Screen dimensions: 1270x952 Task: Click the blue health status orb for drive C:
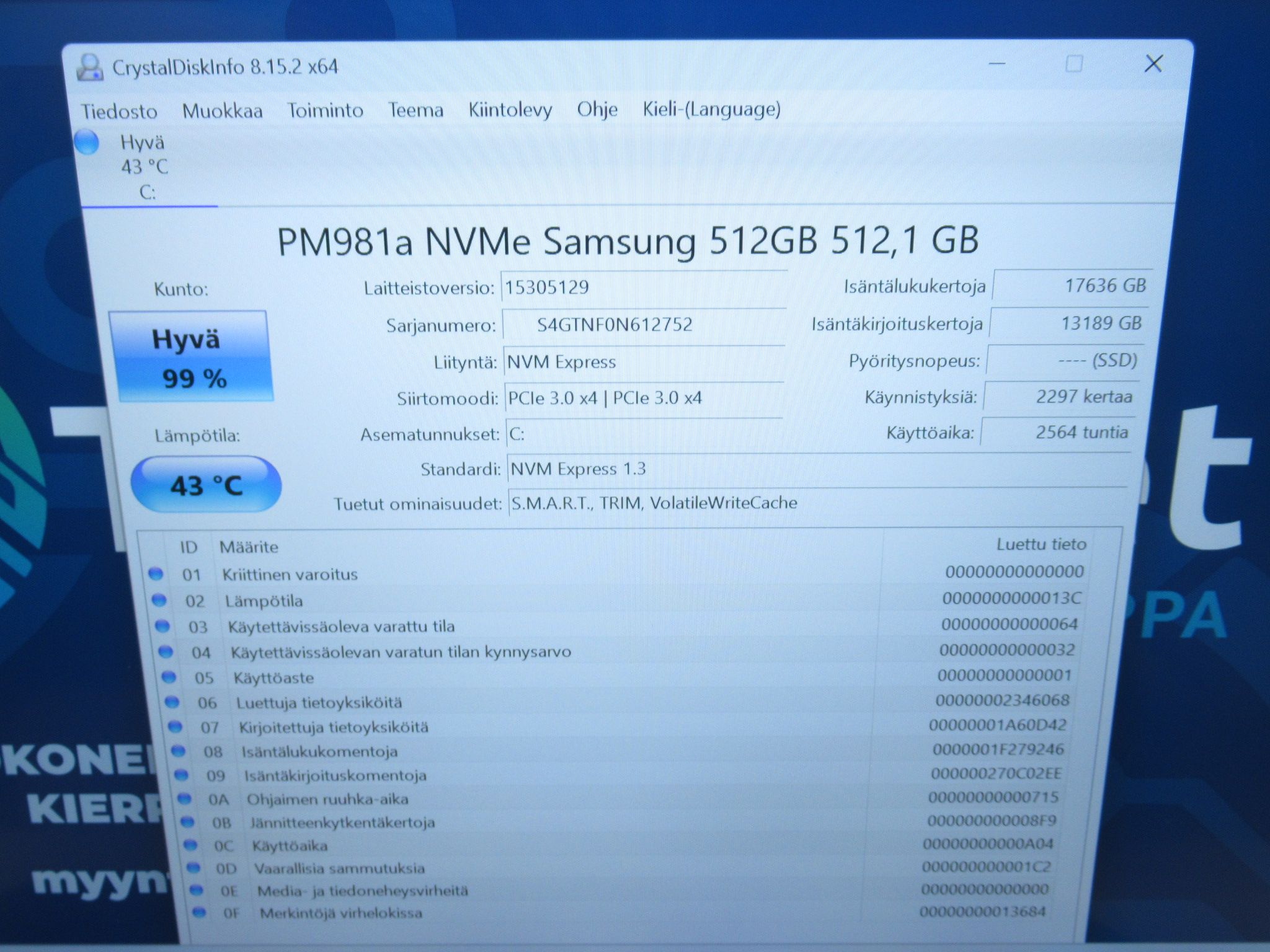(x=87, y=142)
